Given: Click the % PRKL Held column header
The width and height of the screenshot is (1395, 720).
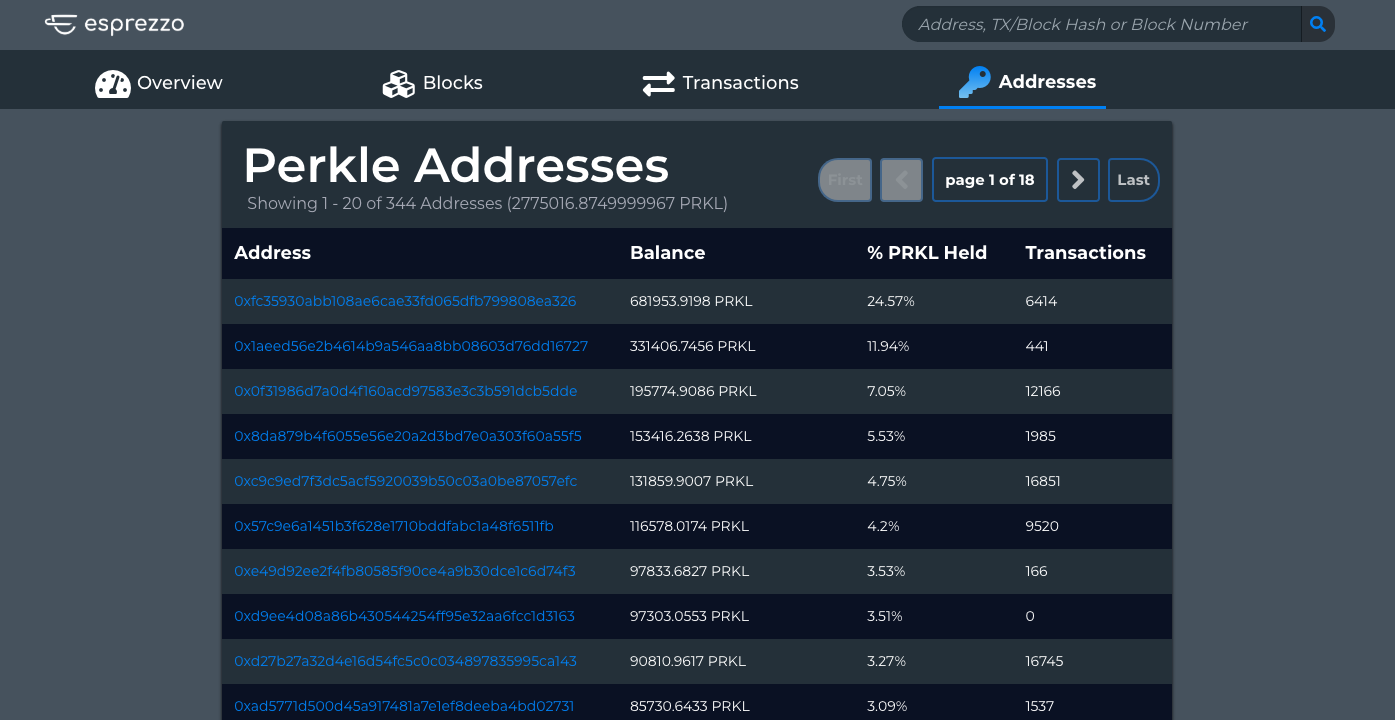Looking at the screenshot, I should click(927, 253).
